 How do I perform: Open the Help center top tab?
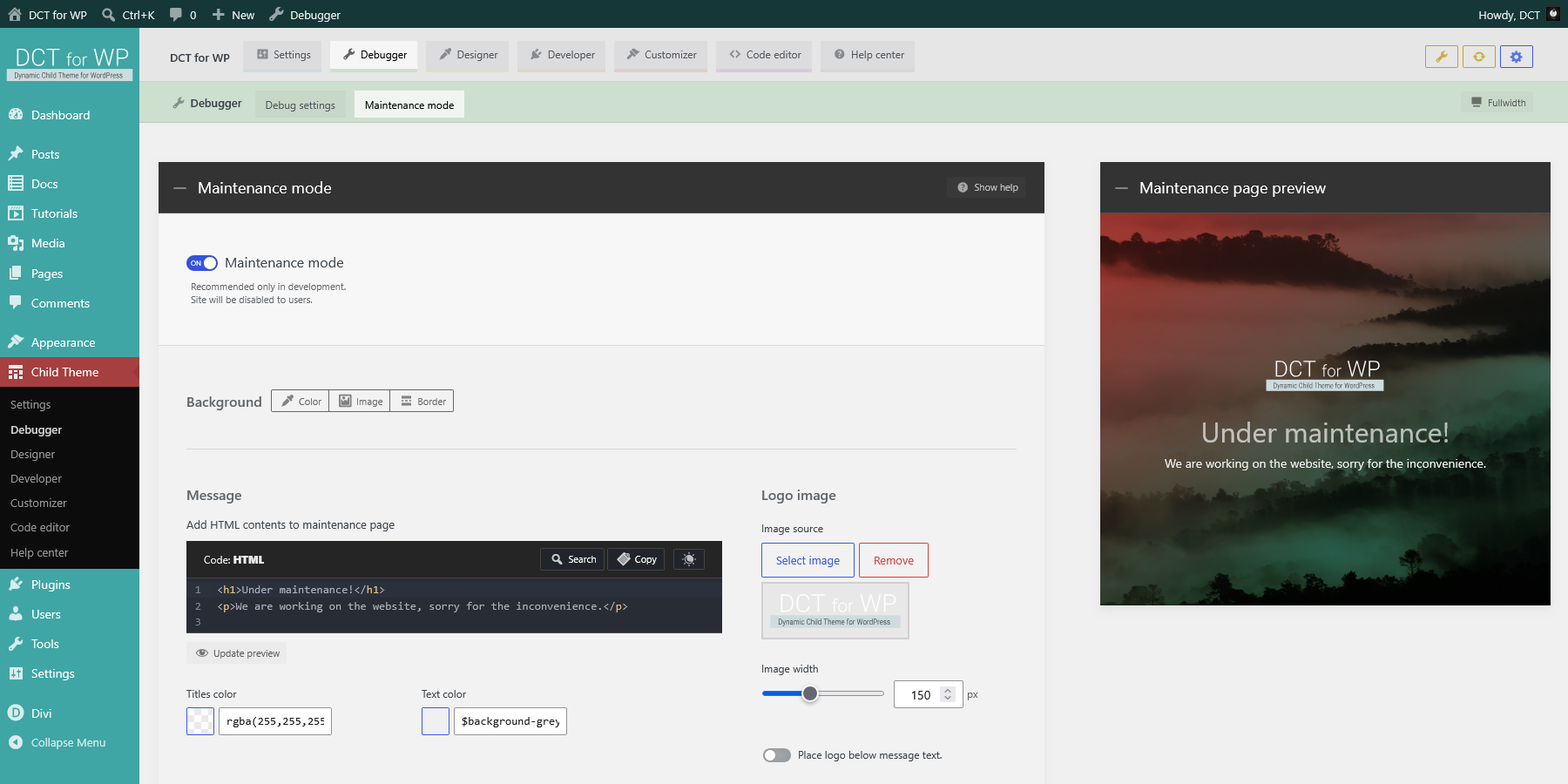pos(868,55)
